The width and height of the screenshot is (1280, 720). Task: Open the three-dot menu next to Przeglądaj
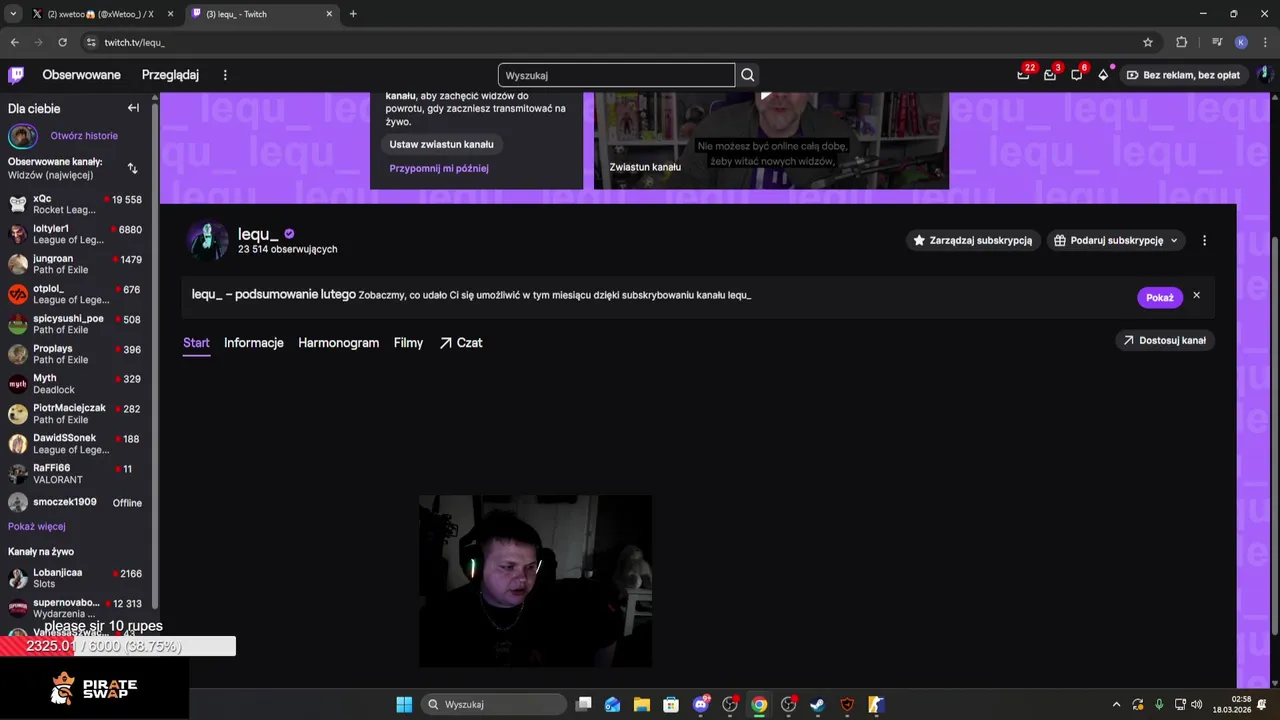point(225,75)
